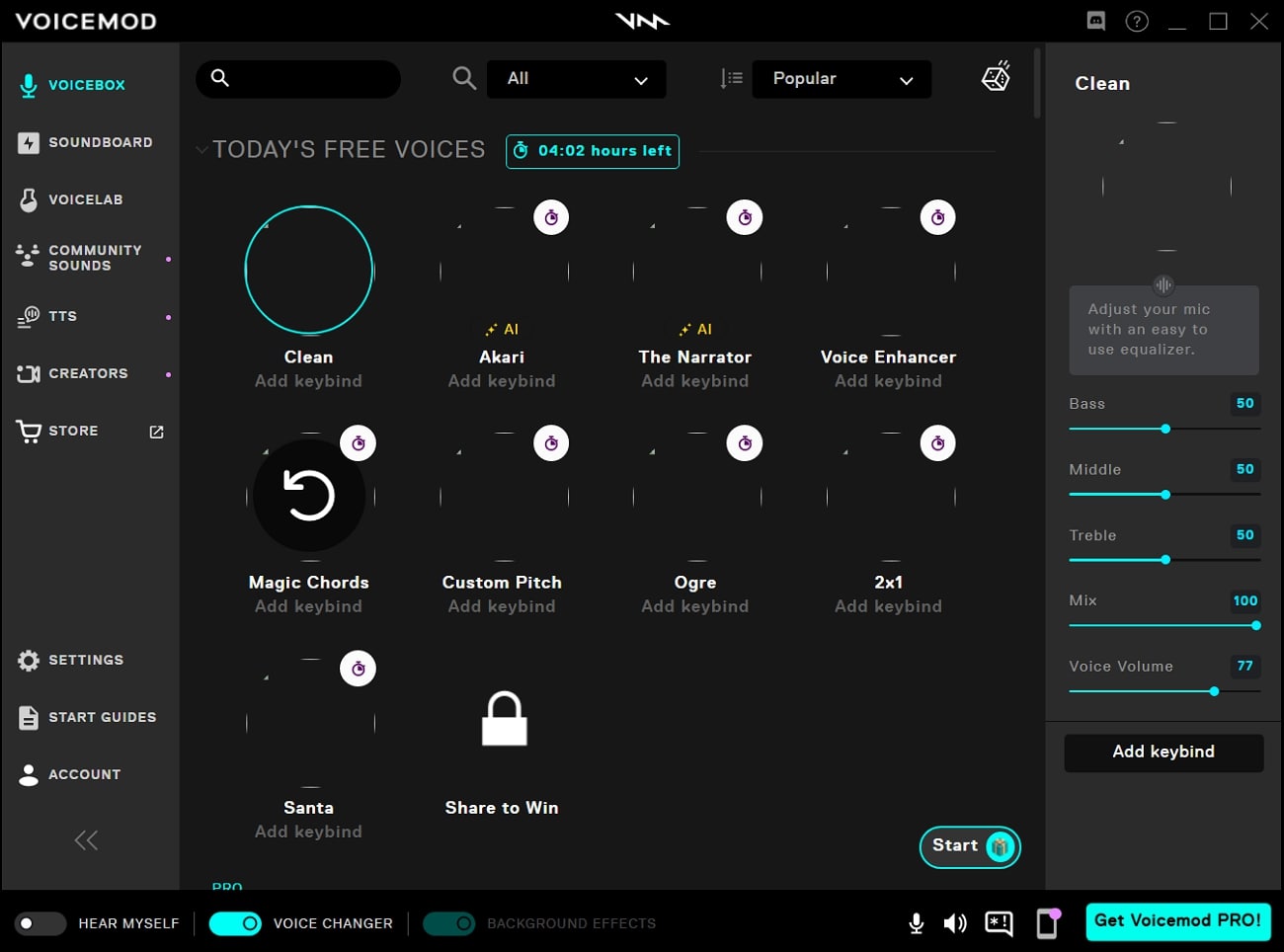This screenshot has width=1284, height=952.
Task: Click the Bass value 50 box
Action: tap(1244, 404)
